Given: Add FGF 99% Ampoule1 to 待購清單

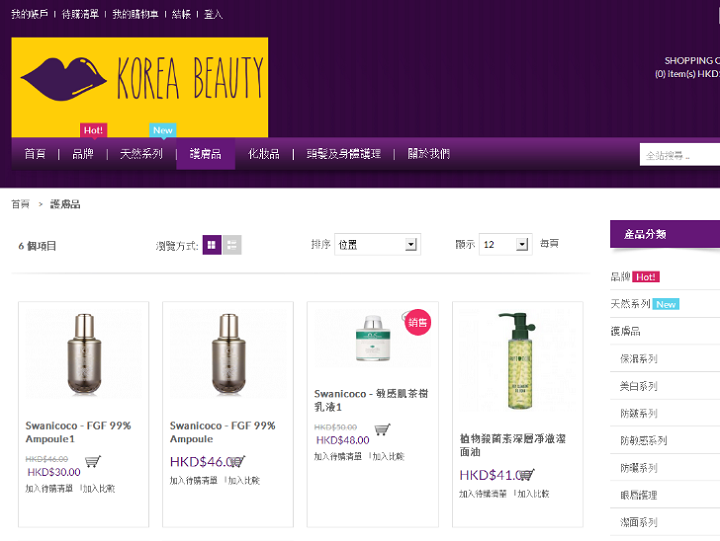Looking at the screenshot, I should pos(49,489).
